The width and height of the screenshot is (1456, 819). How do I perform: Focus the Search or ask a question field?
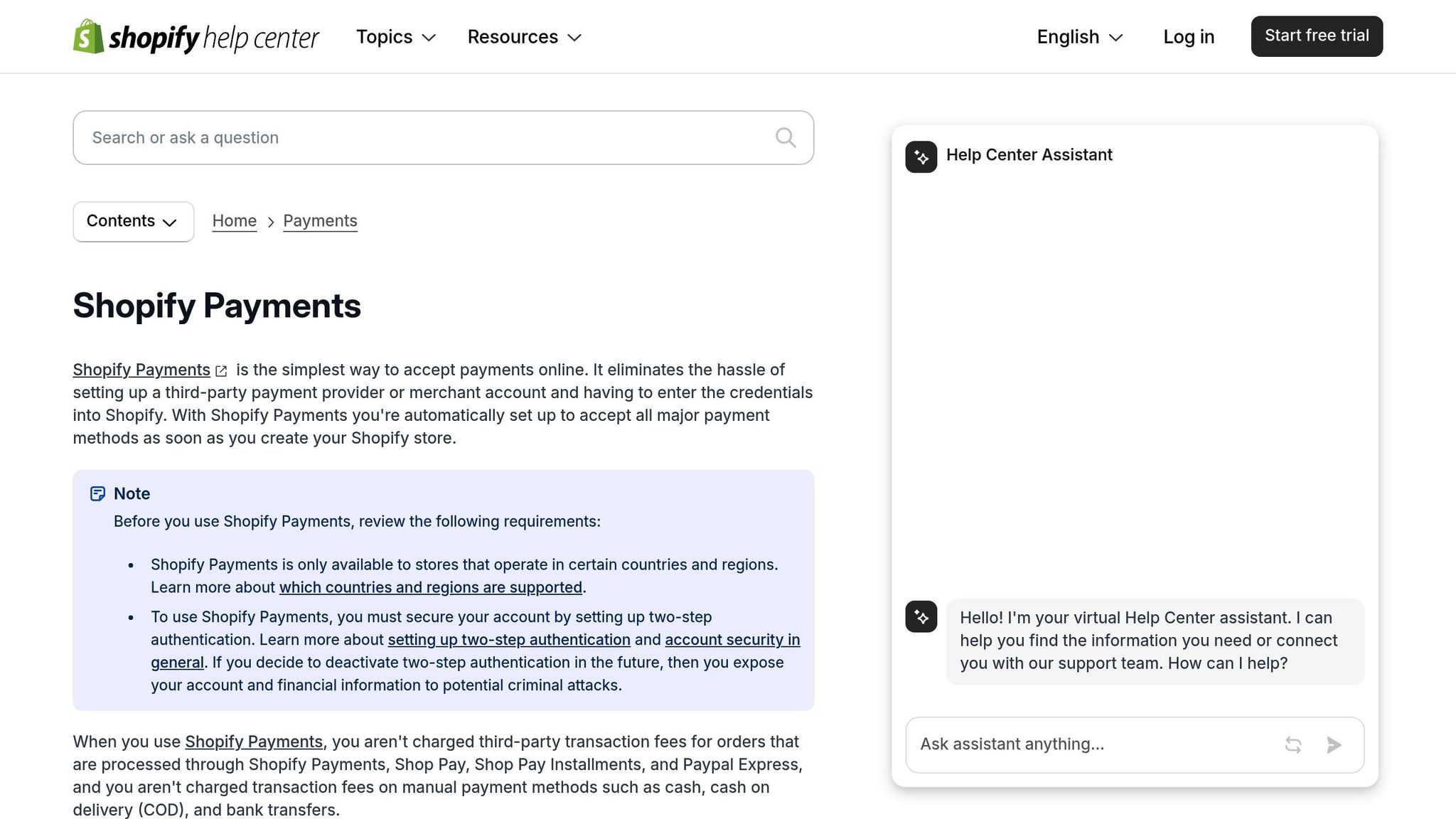click(427, 137)
